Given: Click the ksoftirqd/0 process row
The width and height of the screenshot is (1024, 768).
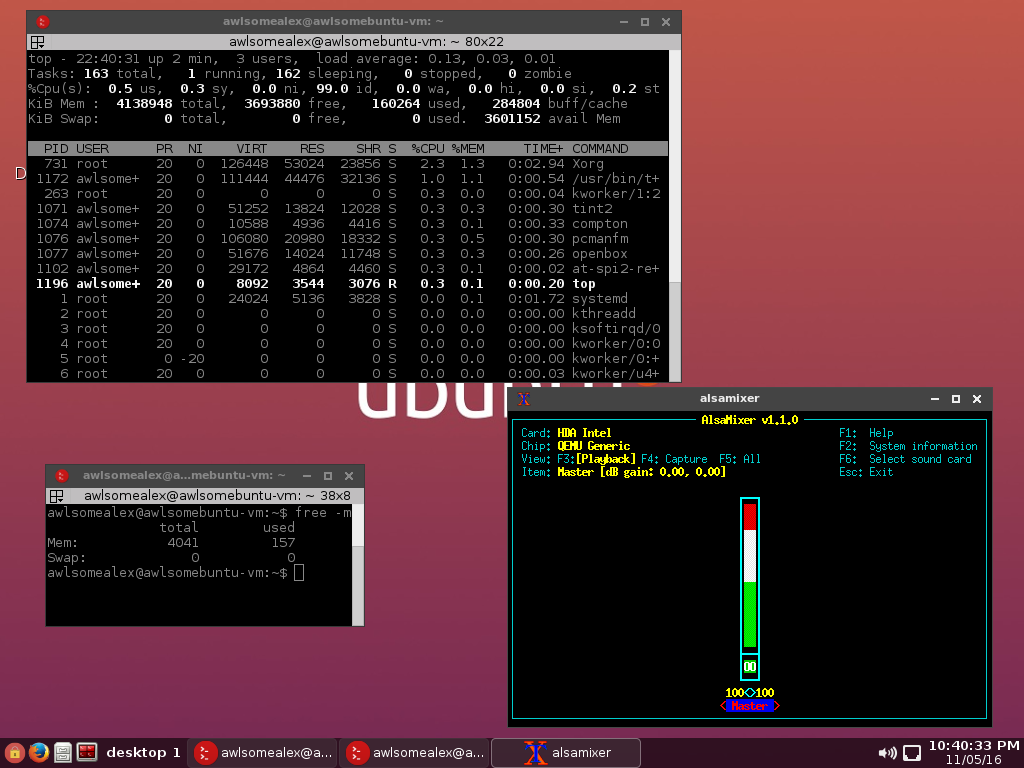Looking at the screenshot, I should (347, 329).
